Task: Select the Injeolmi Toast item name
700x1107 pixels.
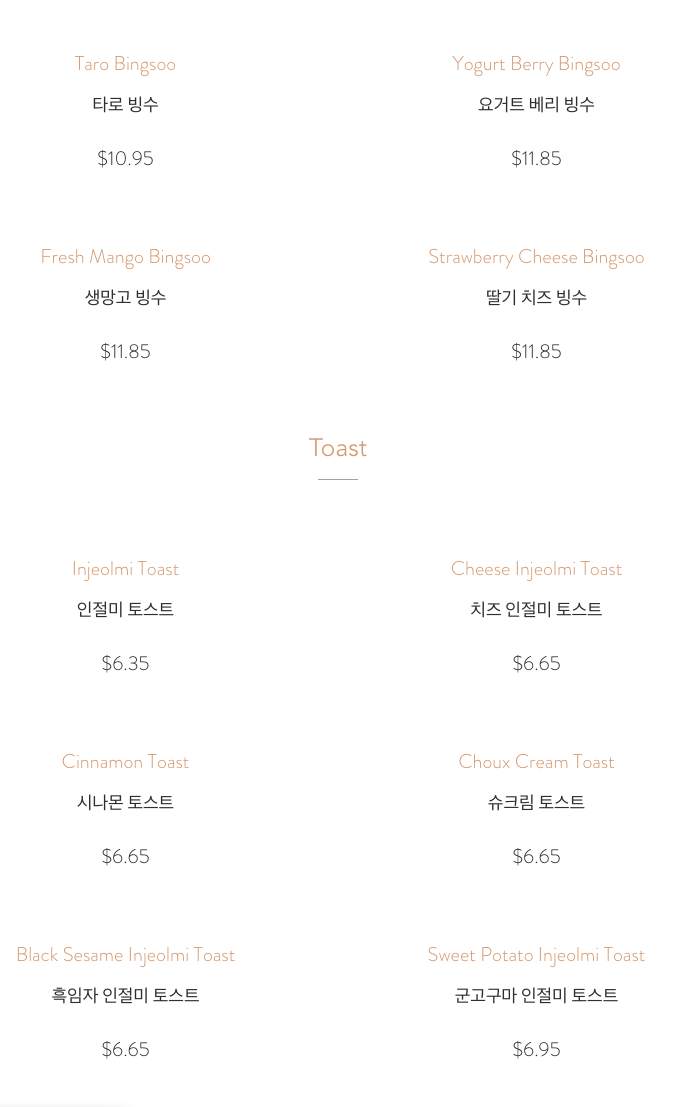Action: 125,569
